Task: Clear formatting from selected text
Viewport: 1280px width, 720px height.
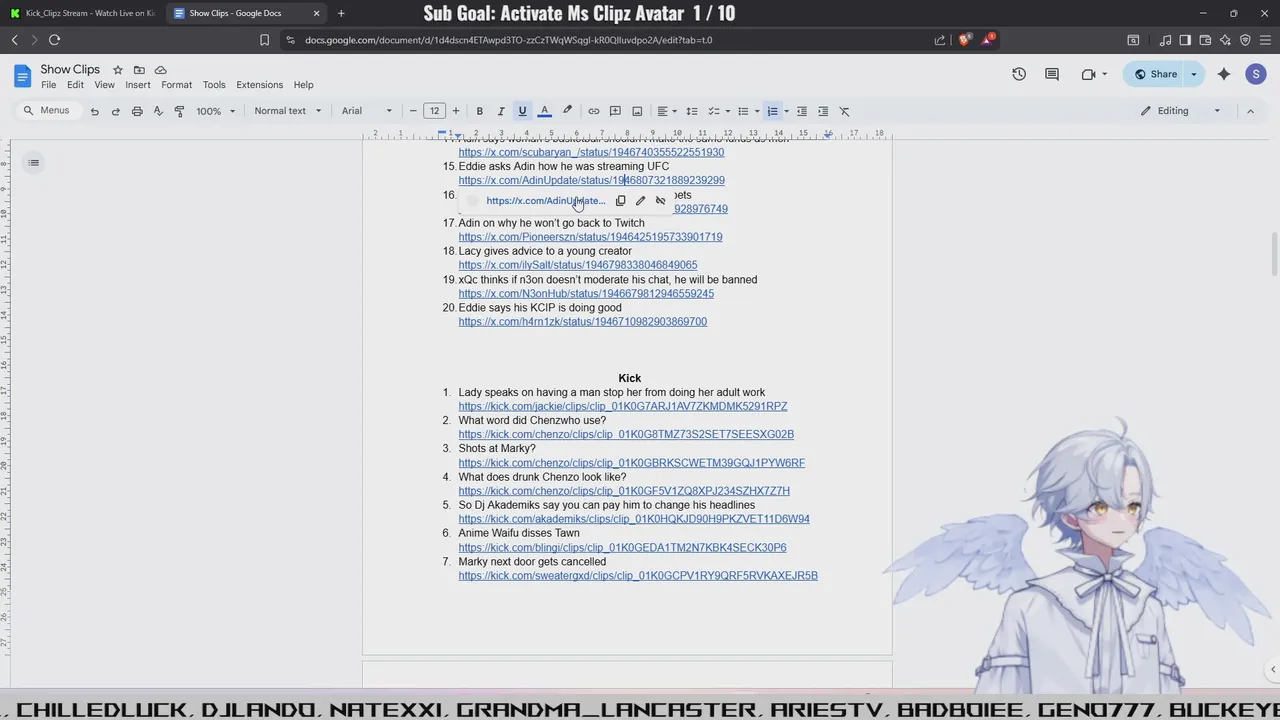Action: click(844, 111)
